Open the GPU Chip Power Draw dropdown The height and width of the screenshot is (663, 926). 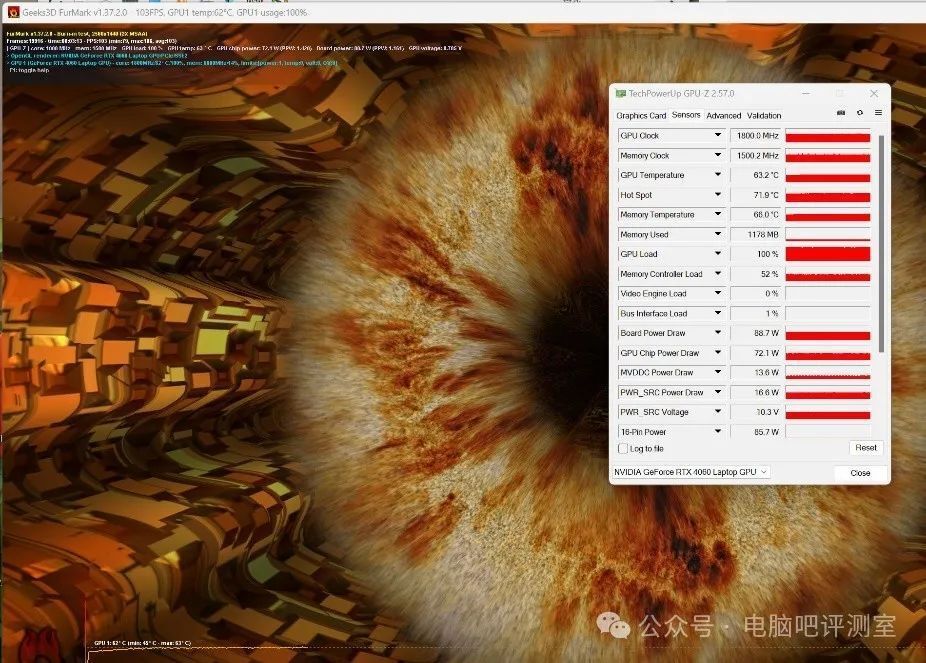coord(718,353)
